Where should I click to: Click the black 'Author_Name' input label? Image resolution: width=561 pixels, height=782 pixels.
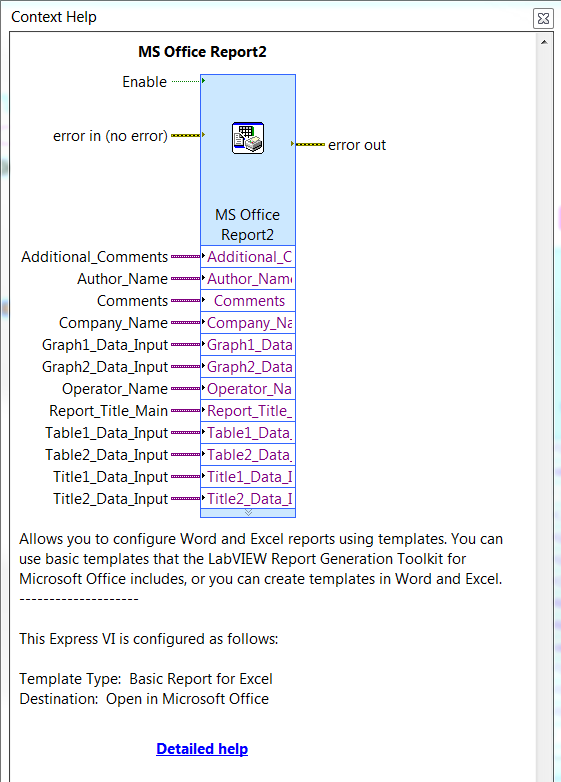click(122, 279)
